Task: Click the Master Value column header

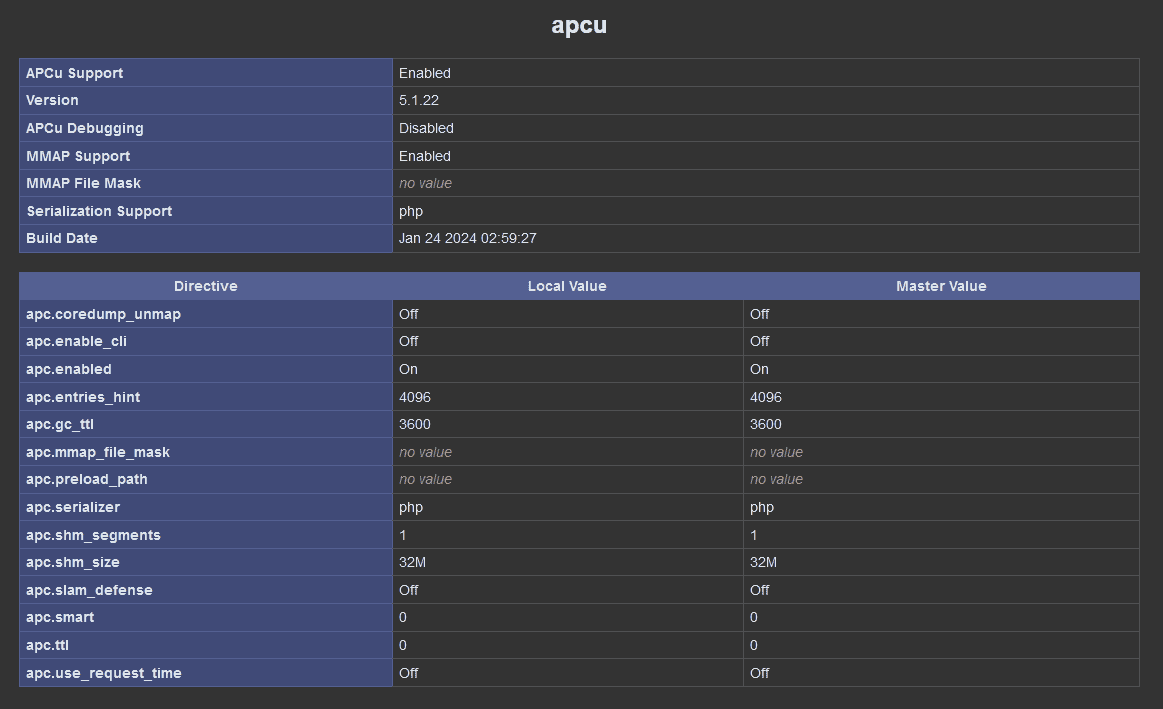Action: [940, 286]
